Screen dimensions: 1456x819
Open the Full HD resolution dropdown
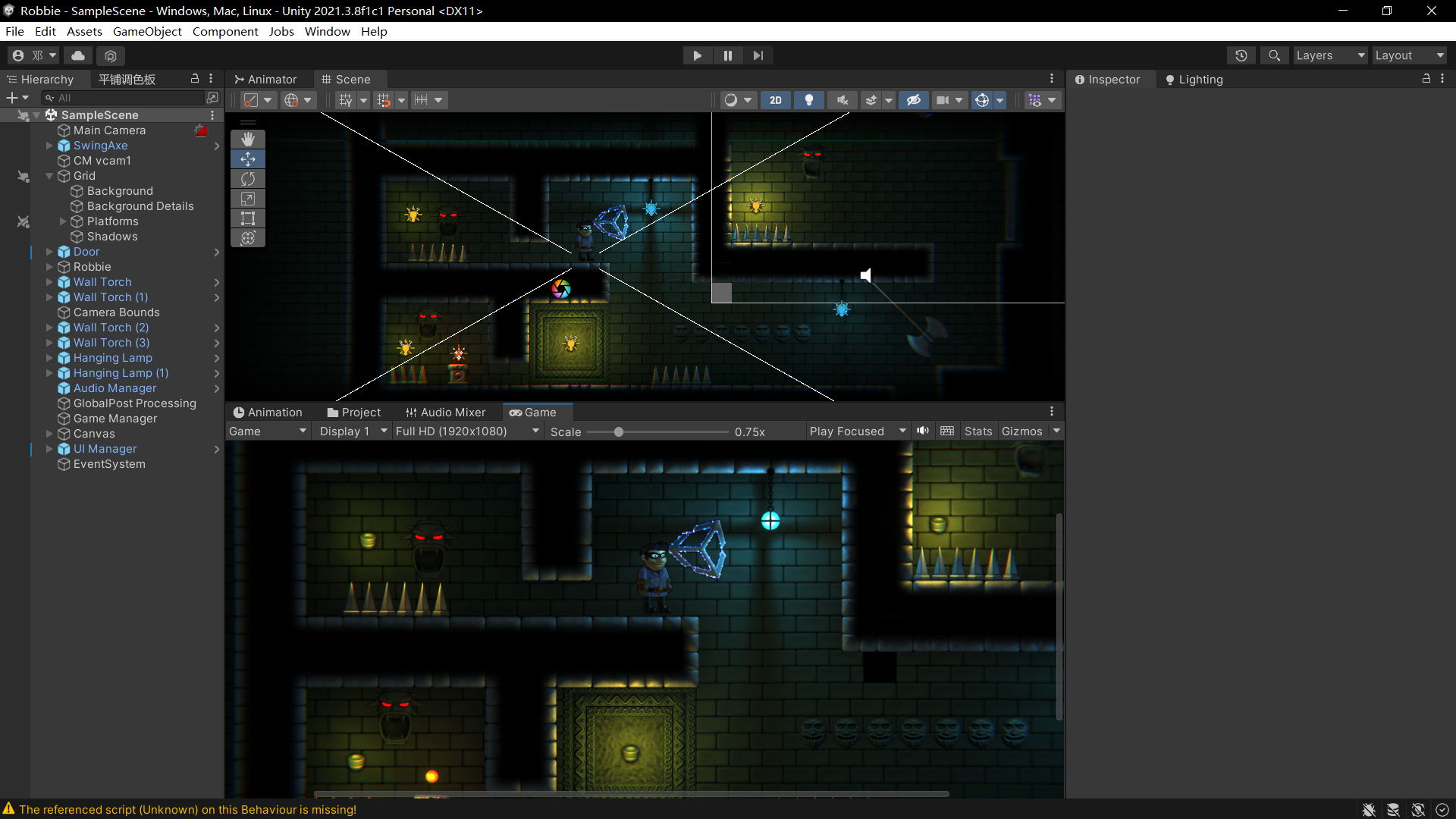[467, 431]
